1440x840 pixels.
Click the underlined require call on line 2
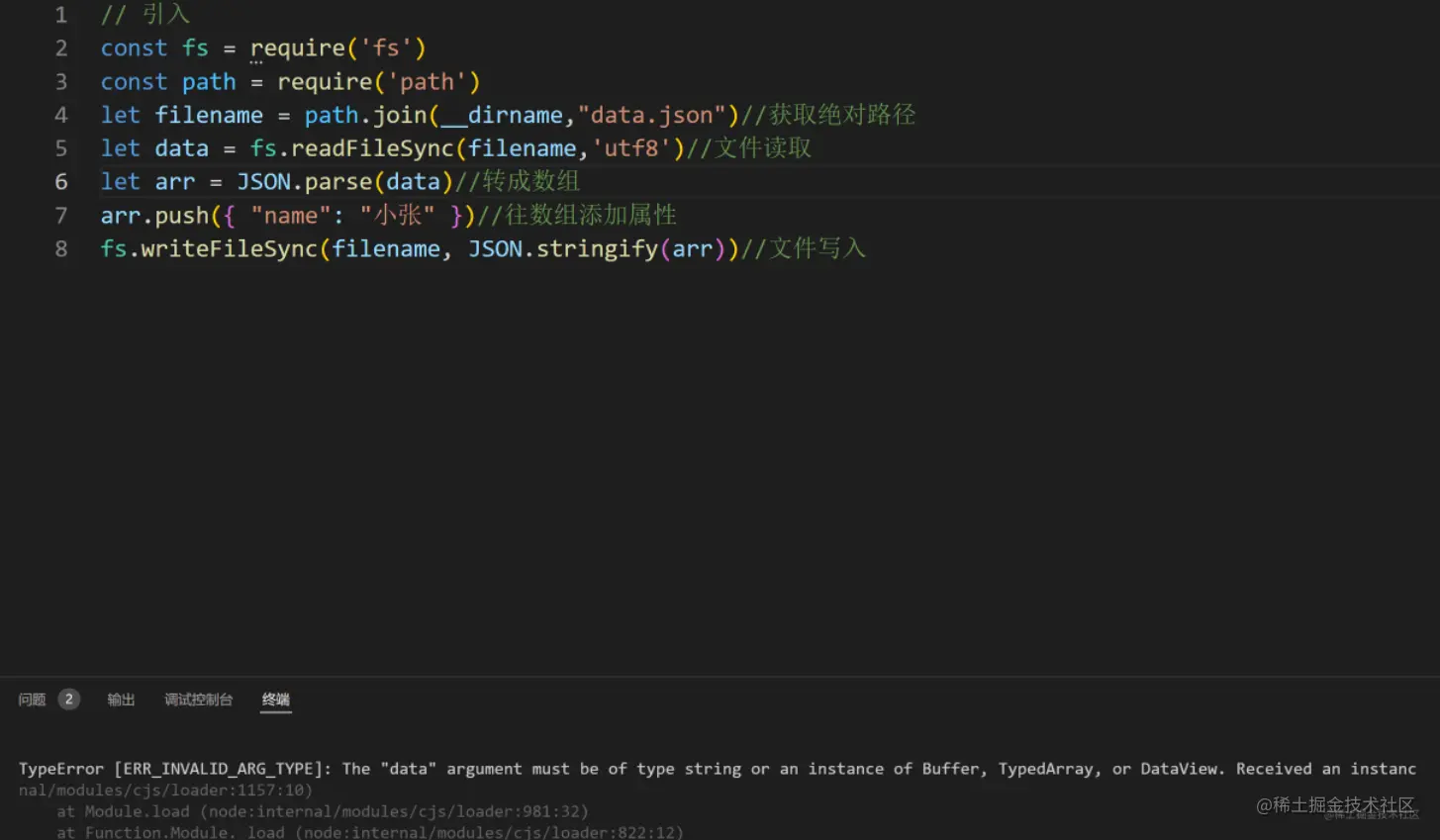(x=297, y=48)
